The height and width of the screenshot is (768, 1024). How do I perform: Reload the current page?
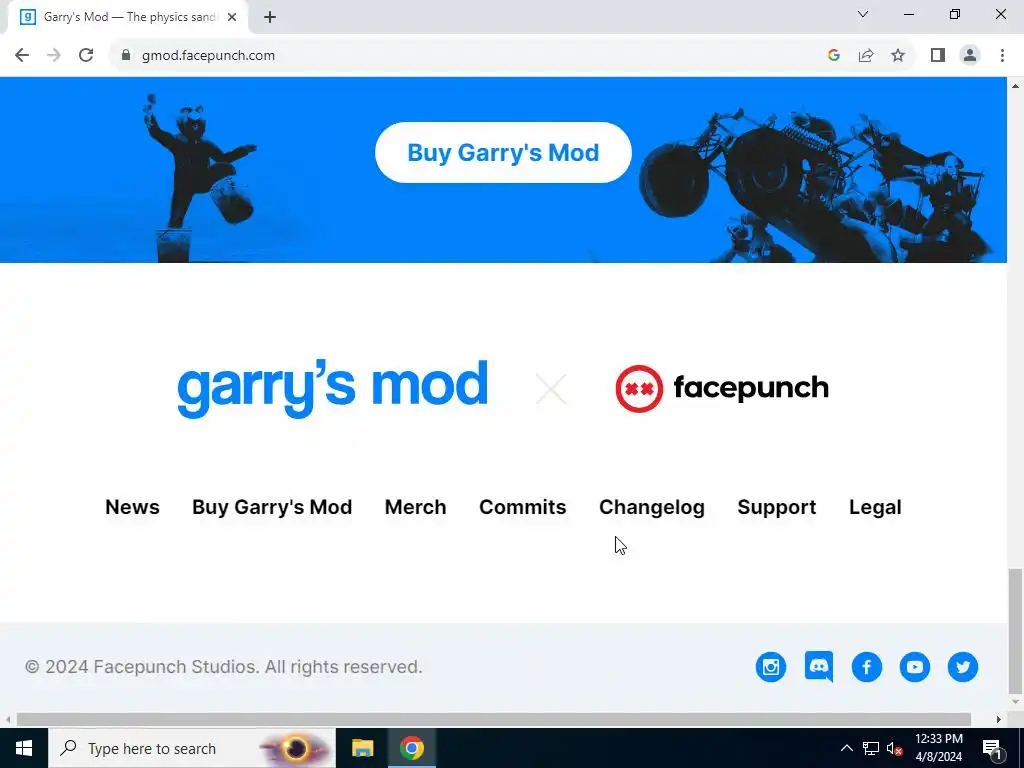[86, 56]
